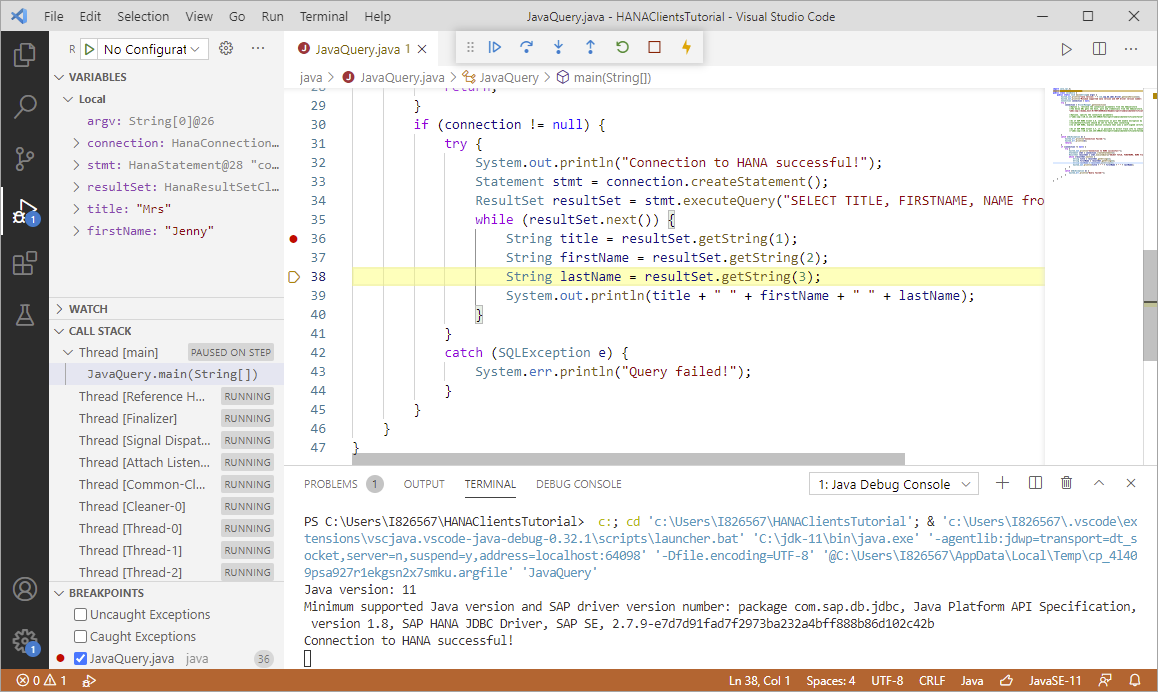Viewport: 1158px width, 692px height.
Task: Click Continue in the debug toolbar
Action: tap(495, 47)
